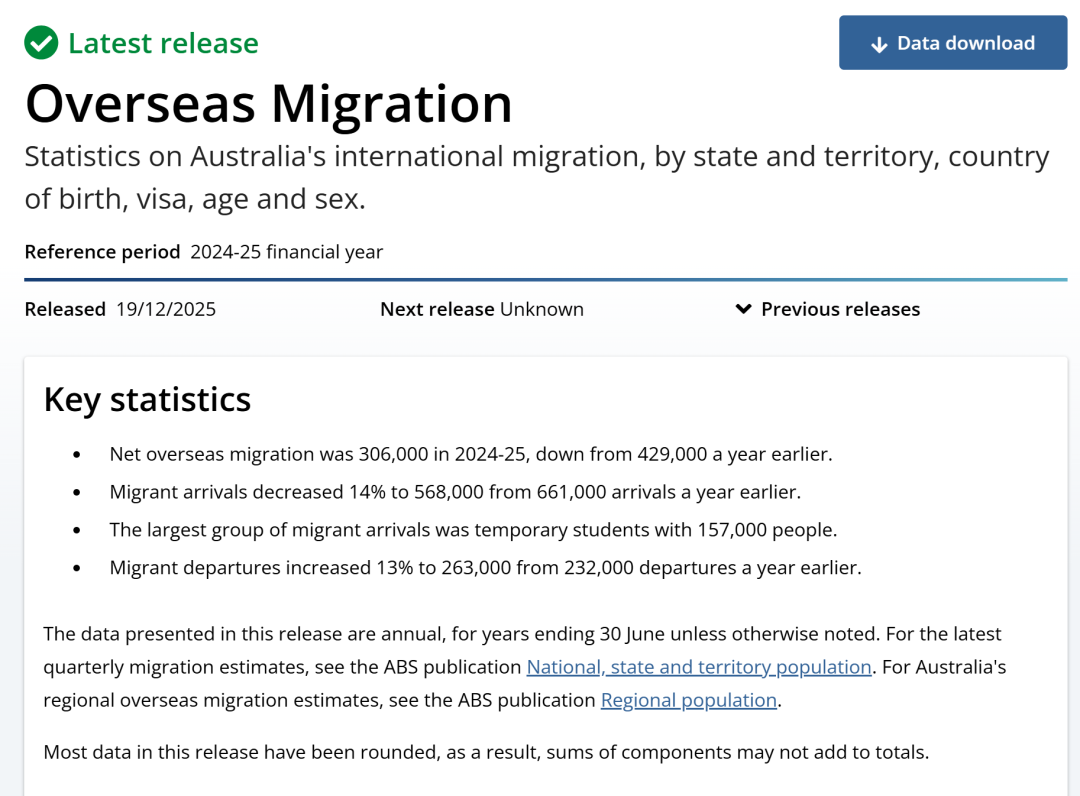This screenshot has height=796, width=1080.
Task: Click the Key statistics heading
Action: tap(147, 399)
